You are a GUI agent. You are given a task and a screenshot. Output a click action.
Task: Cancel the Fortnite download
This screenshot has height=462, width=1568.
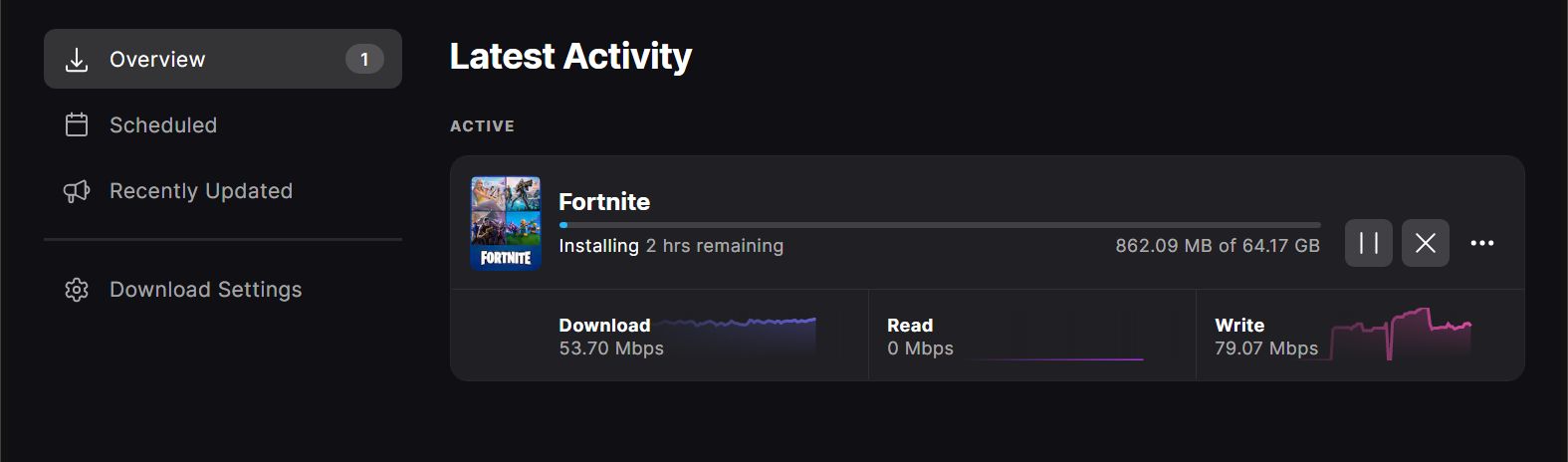click(x=1425, y=243)
